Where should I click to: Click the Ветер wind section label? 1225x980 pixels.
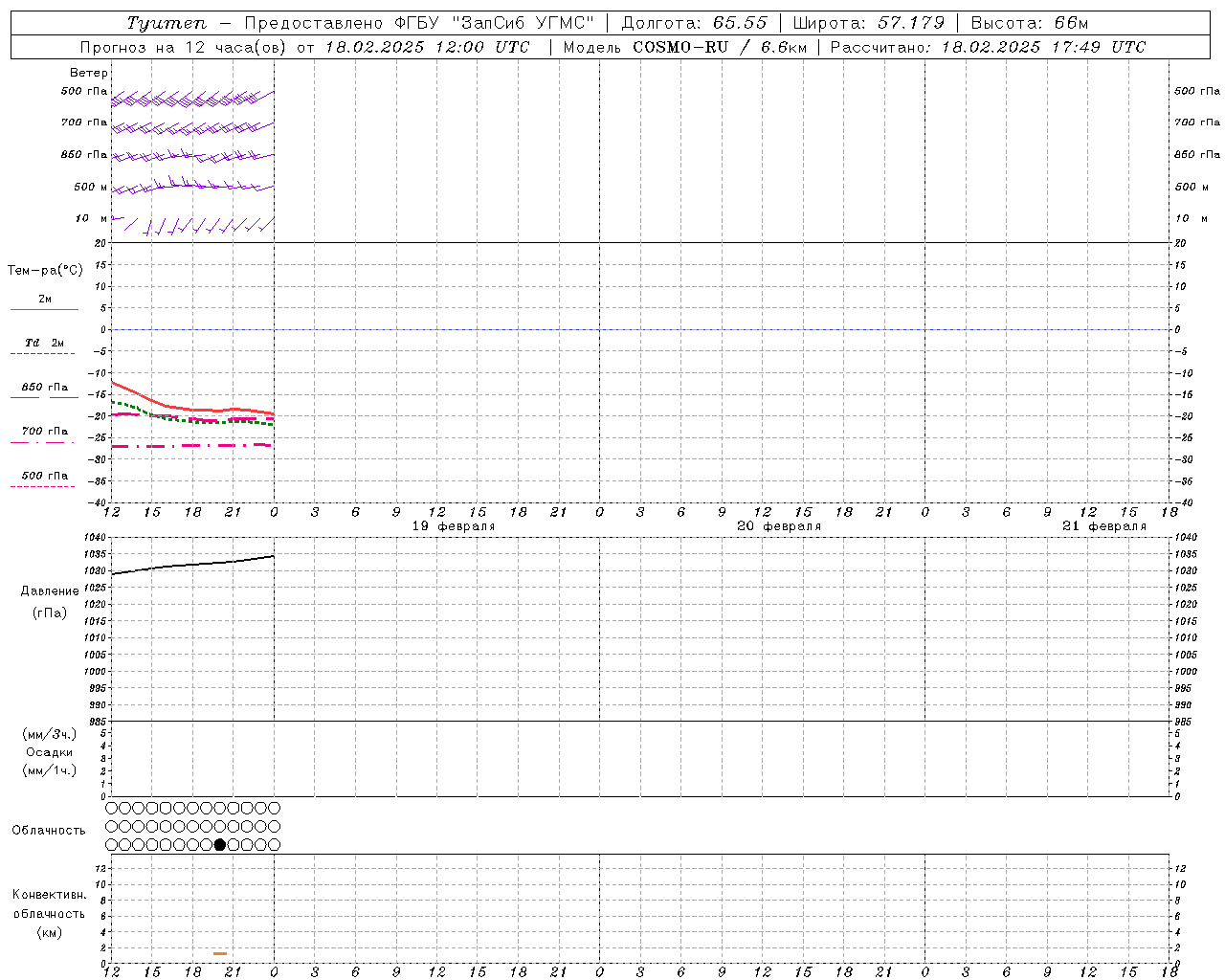[88, 73]
